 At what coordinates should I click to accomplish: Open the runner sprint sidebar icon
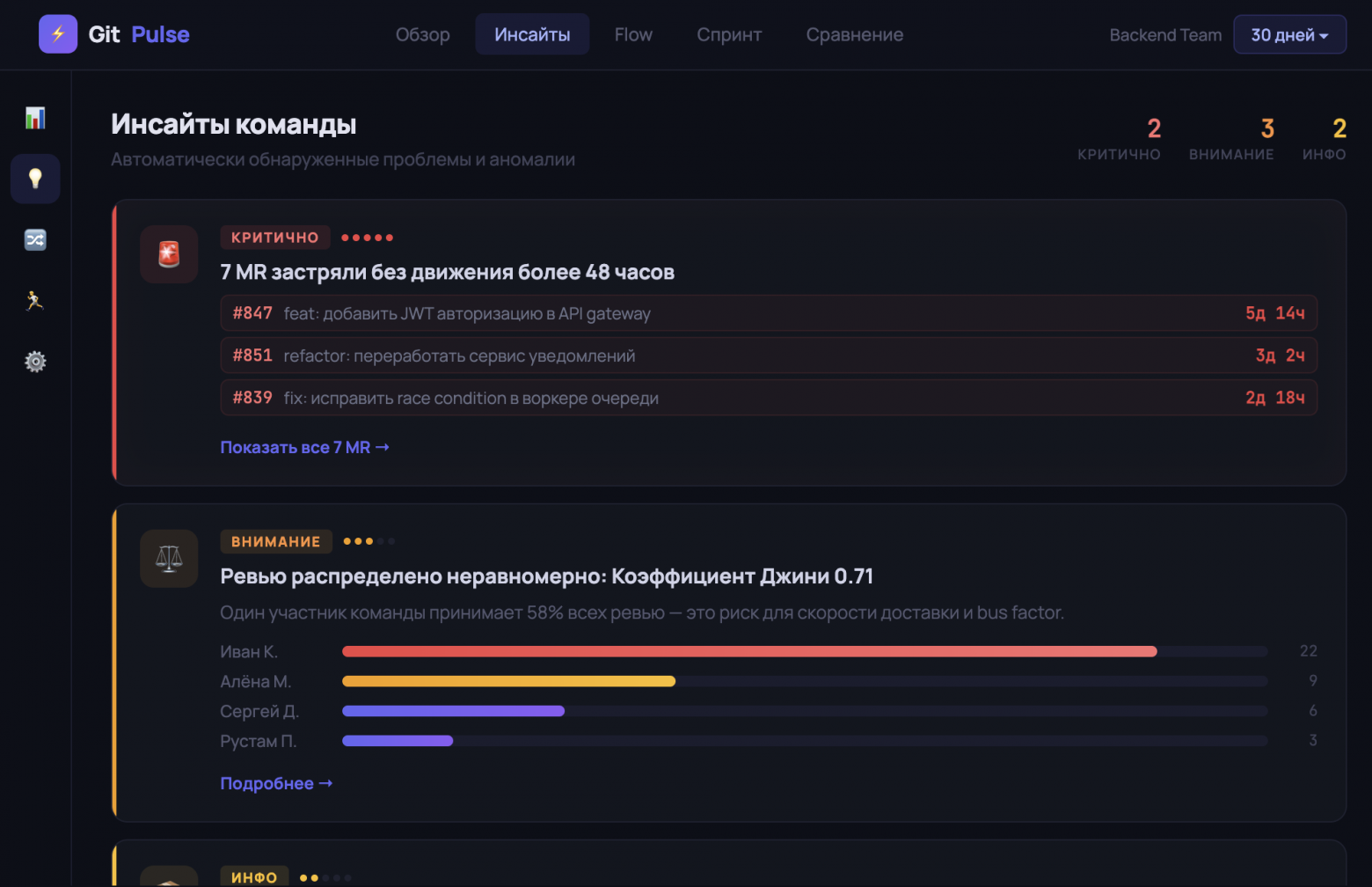[x=35, y=301]
